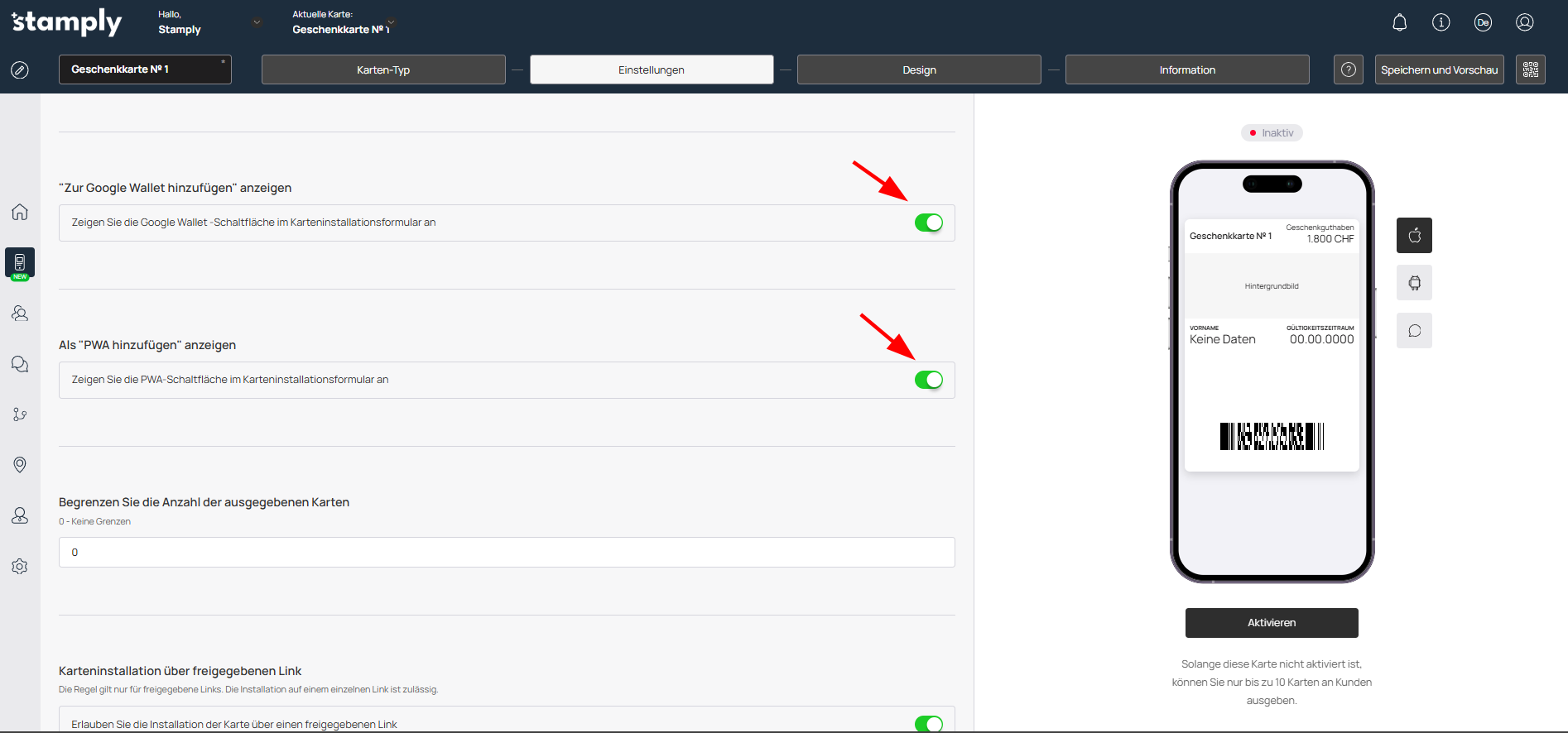1568x733 pixels.
Task: Open the location pin sidebar icon
Action: 20,465
